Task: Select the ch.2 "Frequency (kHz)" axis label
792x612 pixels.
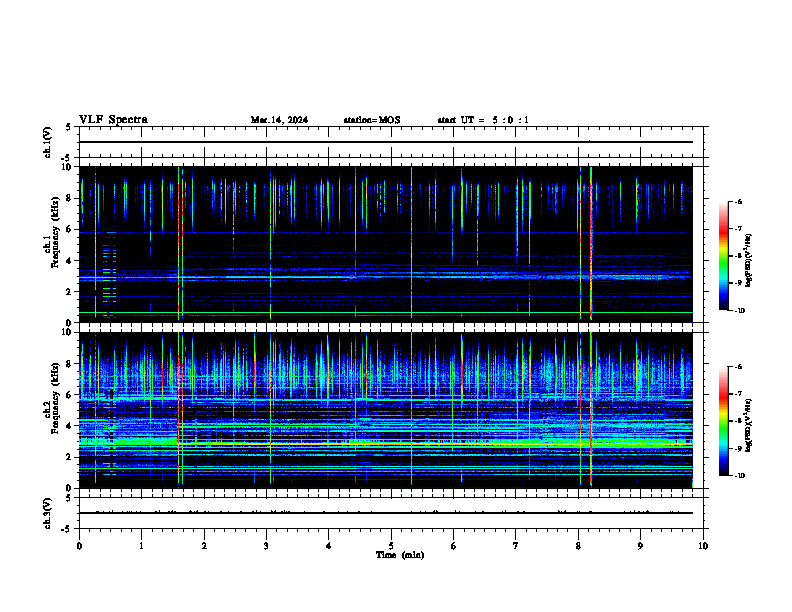Action: click(x=55, y=396)
